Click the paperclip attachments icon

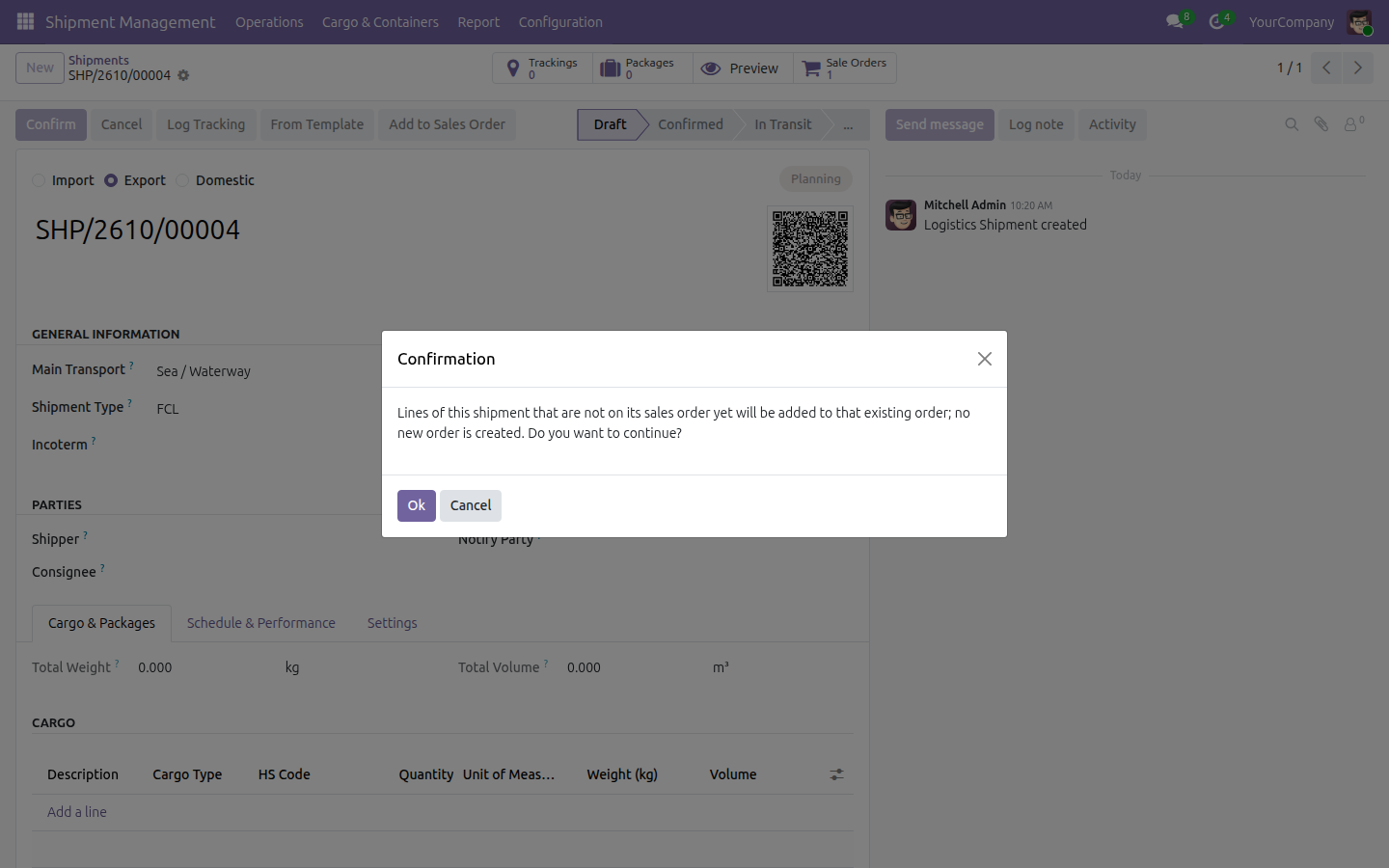1321,124
